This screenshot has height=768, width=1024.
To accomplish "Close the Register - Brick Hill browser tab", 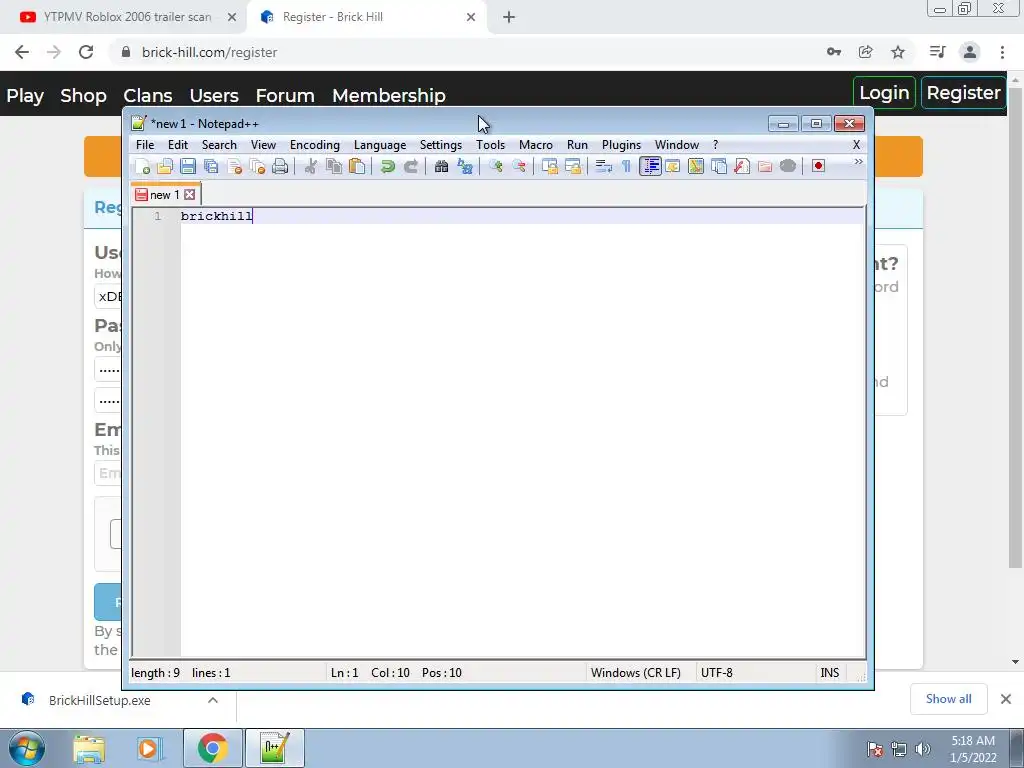I will 471,18.
